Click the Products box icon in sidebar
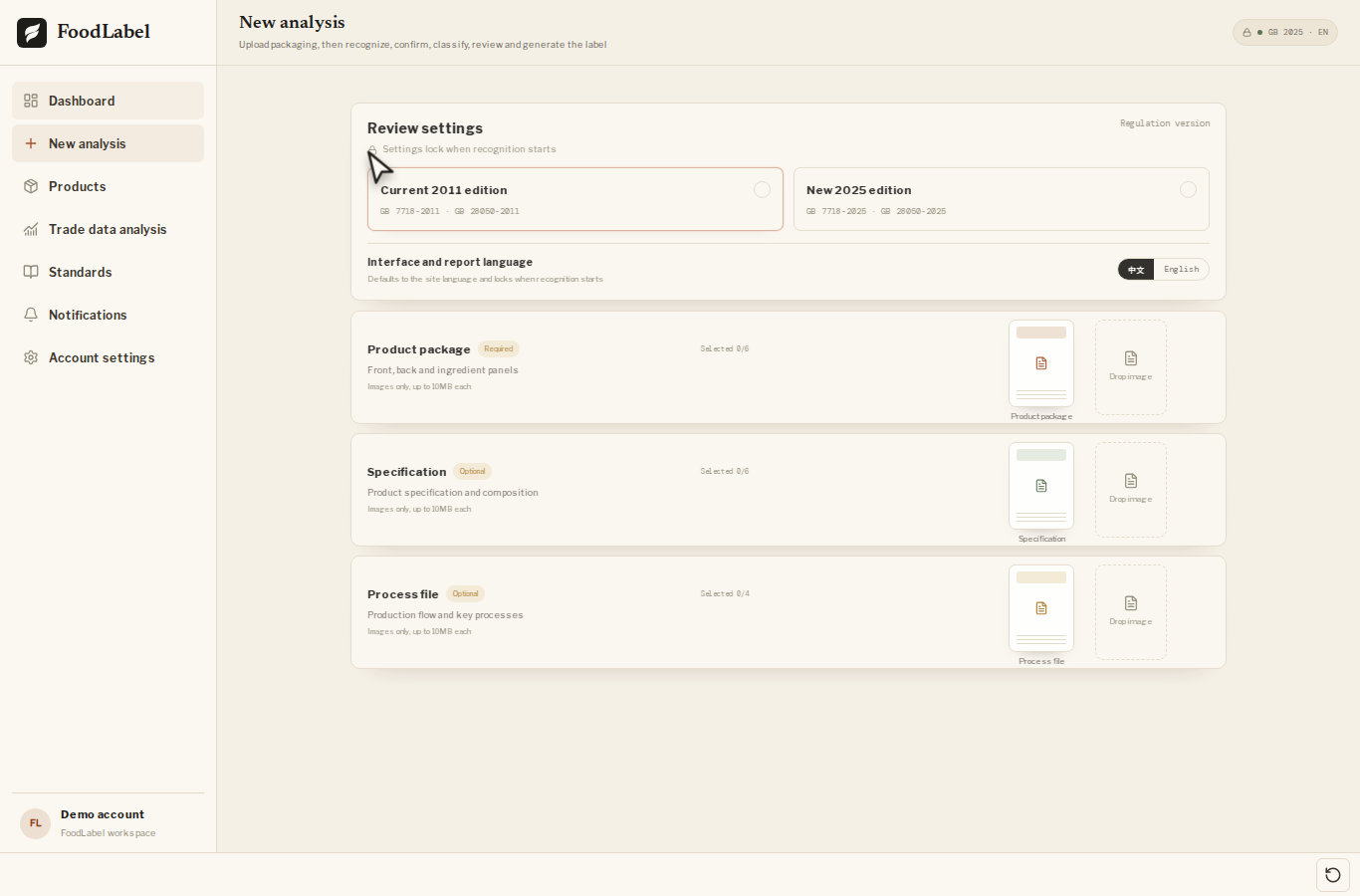Viewport: 1360px width, 896px height. [x=31, y=186]
